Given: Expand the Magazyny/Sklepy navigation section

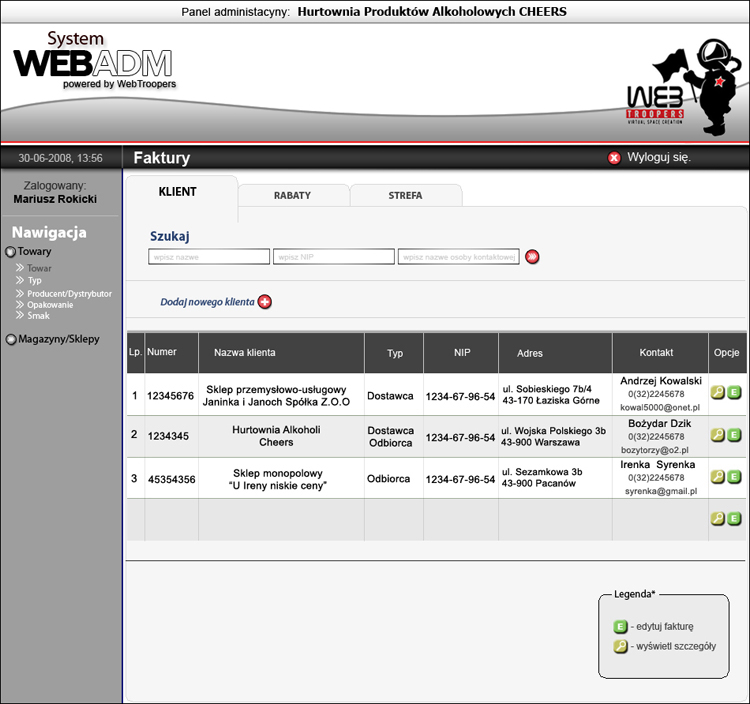Looking at the screenshot, I should click(11, 340).
